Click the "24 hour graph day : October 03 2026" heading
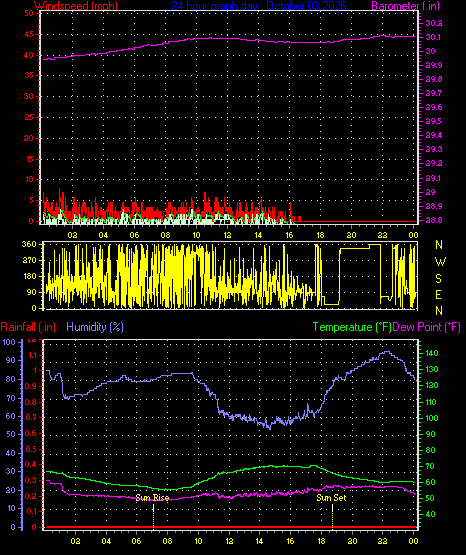The width and height of the screenshot is (466, 555). (259, 5)
